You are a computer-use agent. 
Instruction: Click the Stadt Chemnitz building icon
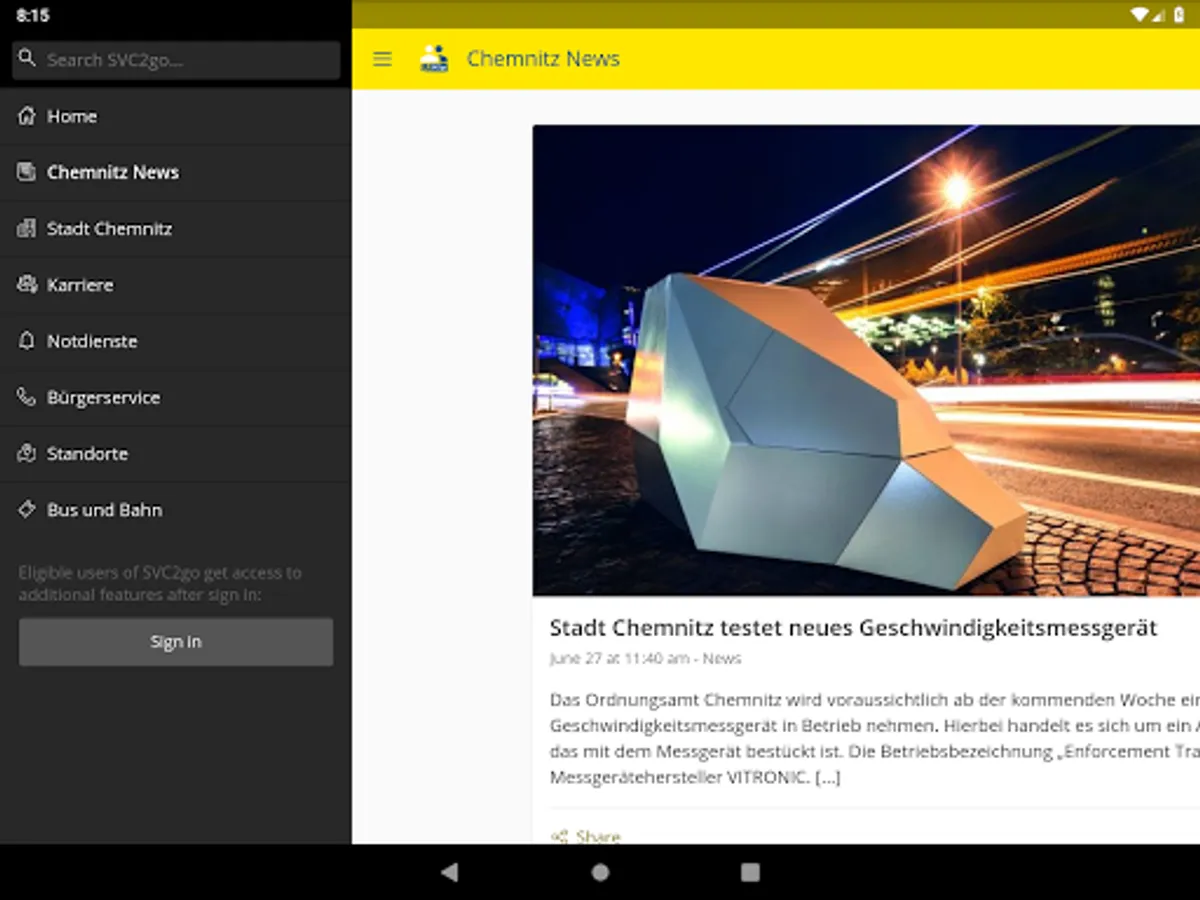[27, 229]
